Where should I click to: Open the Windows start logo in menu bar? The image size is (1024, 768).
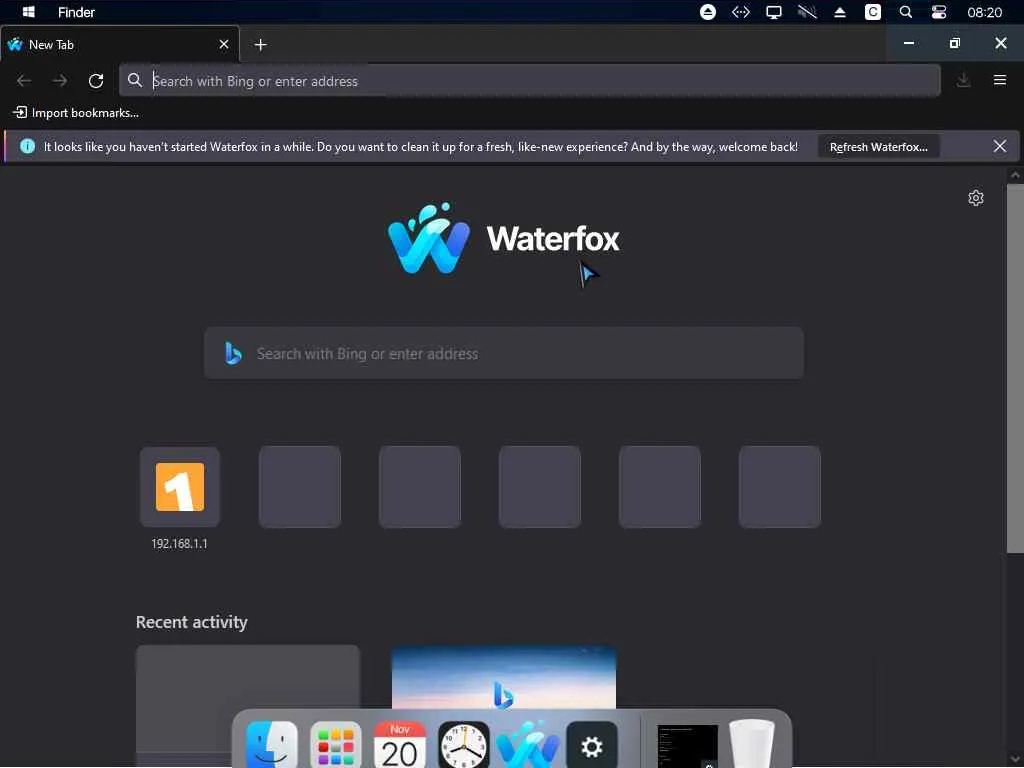pyautogui.click(x=28, y=12)
